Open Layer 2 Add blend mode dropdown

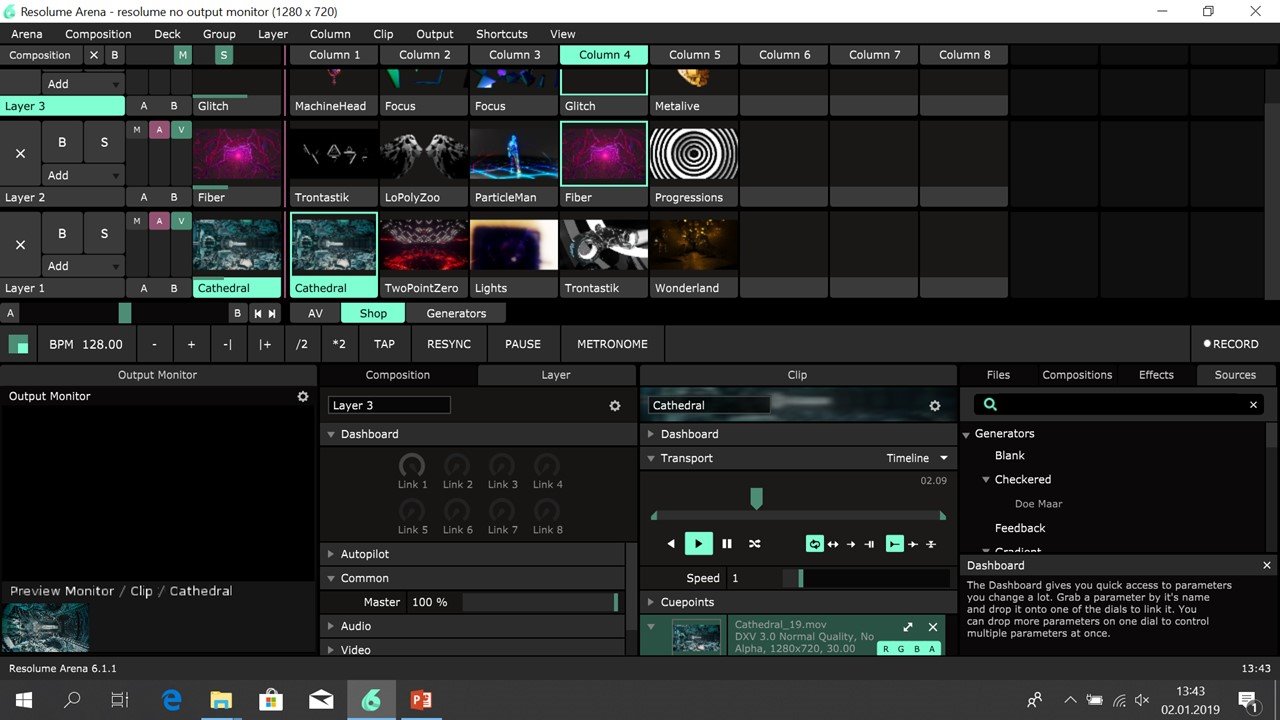(x=84, y=176)
